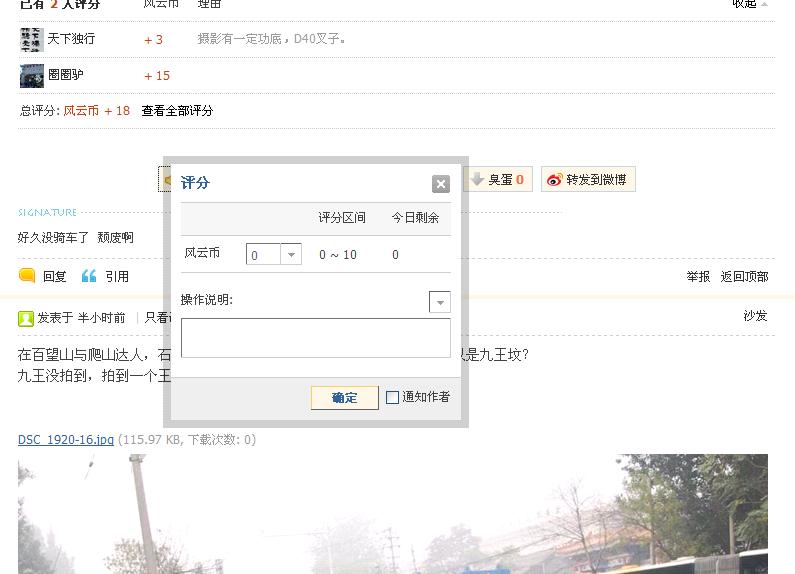Click the 沙发 floor label
Image resolution: width=795 pixels, height=574 pixels.
755,316
